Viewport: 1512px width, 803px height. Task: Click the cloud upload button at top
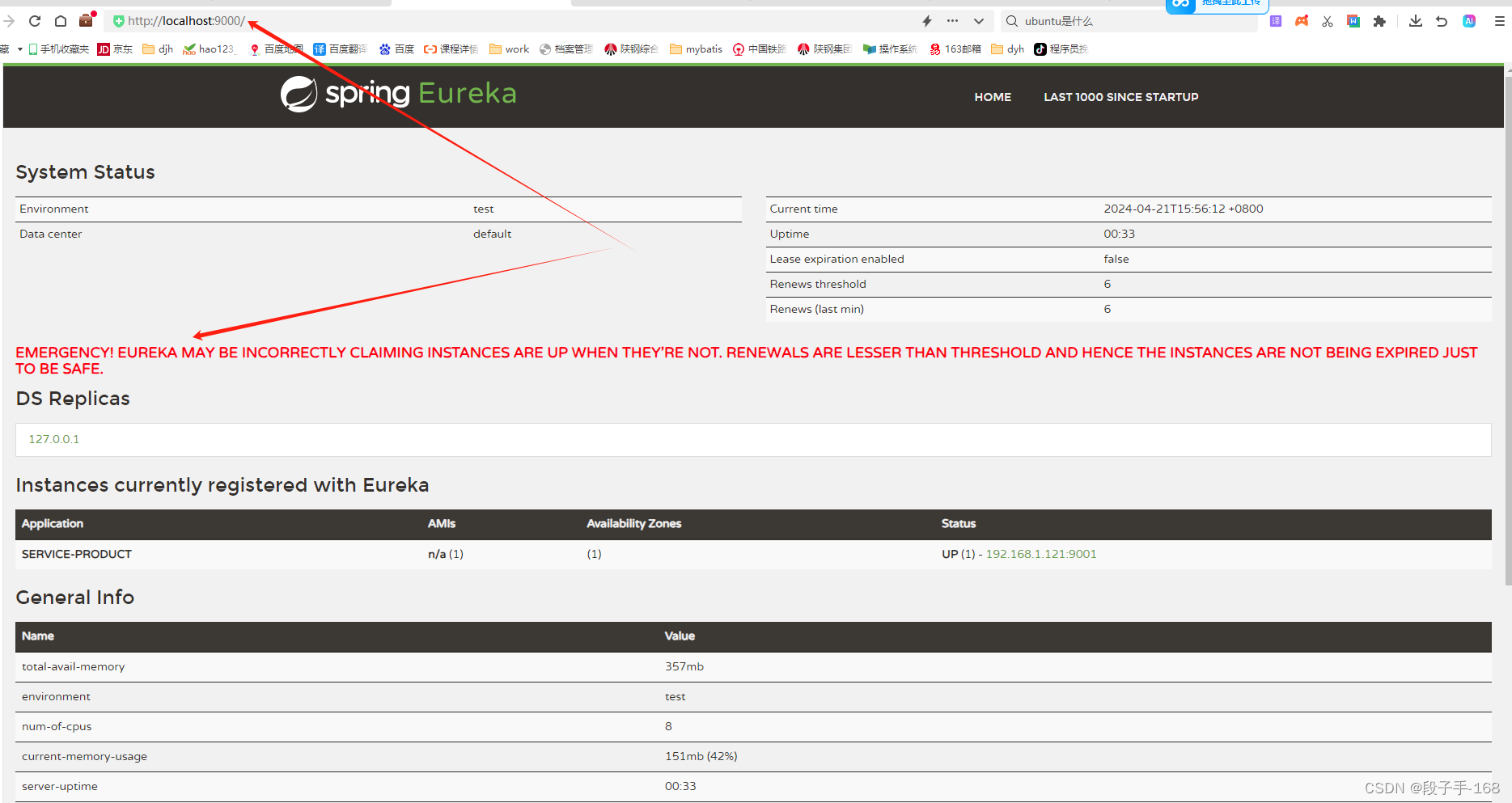tap(1217, 5)
